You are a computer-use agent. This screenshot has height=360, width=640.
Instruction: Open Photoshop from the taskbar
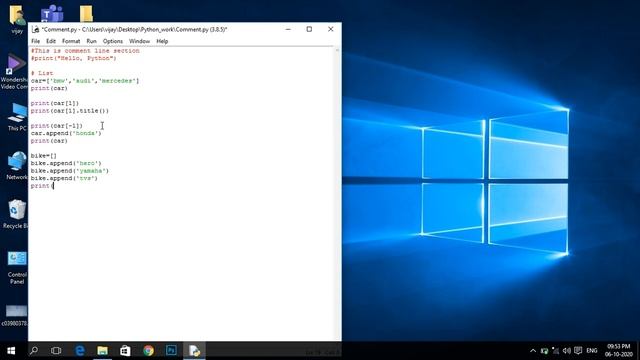point(171,351)
